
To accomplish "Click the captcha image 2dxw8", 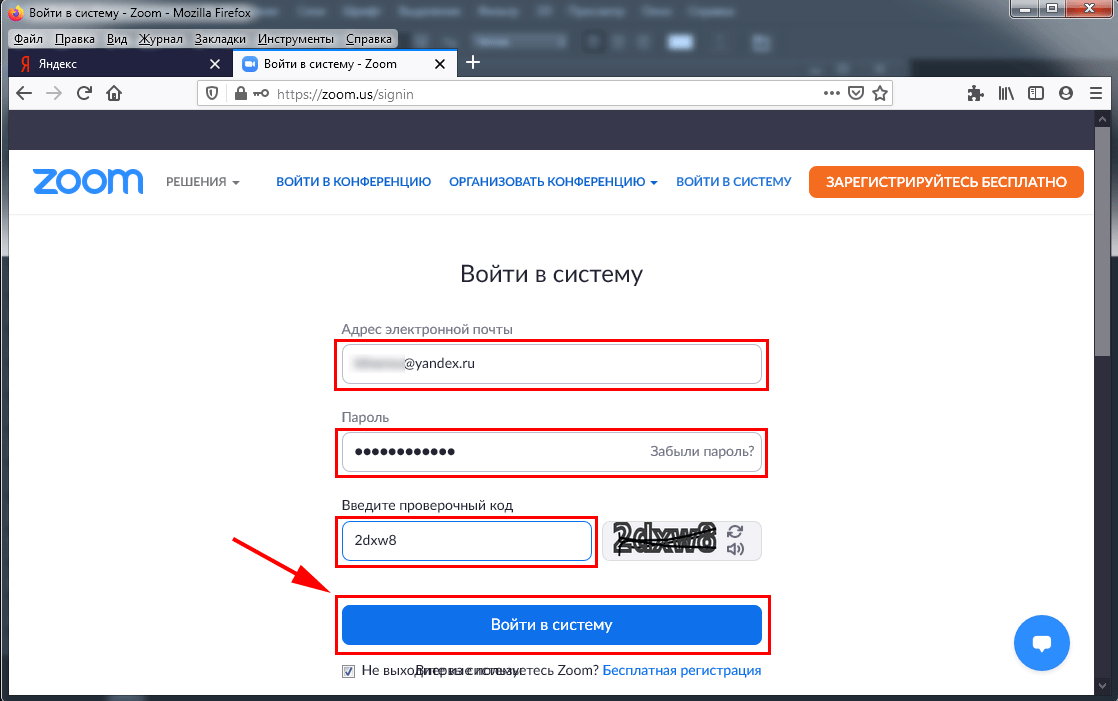I will [x=665, y=539].
